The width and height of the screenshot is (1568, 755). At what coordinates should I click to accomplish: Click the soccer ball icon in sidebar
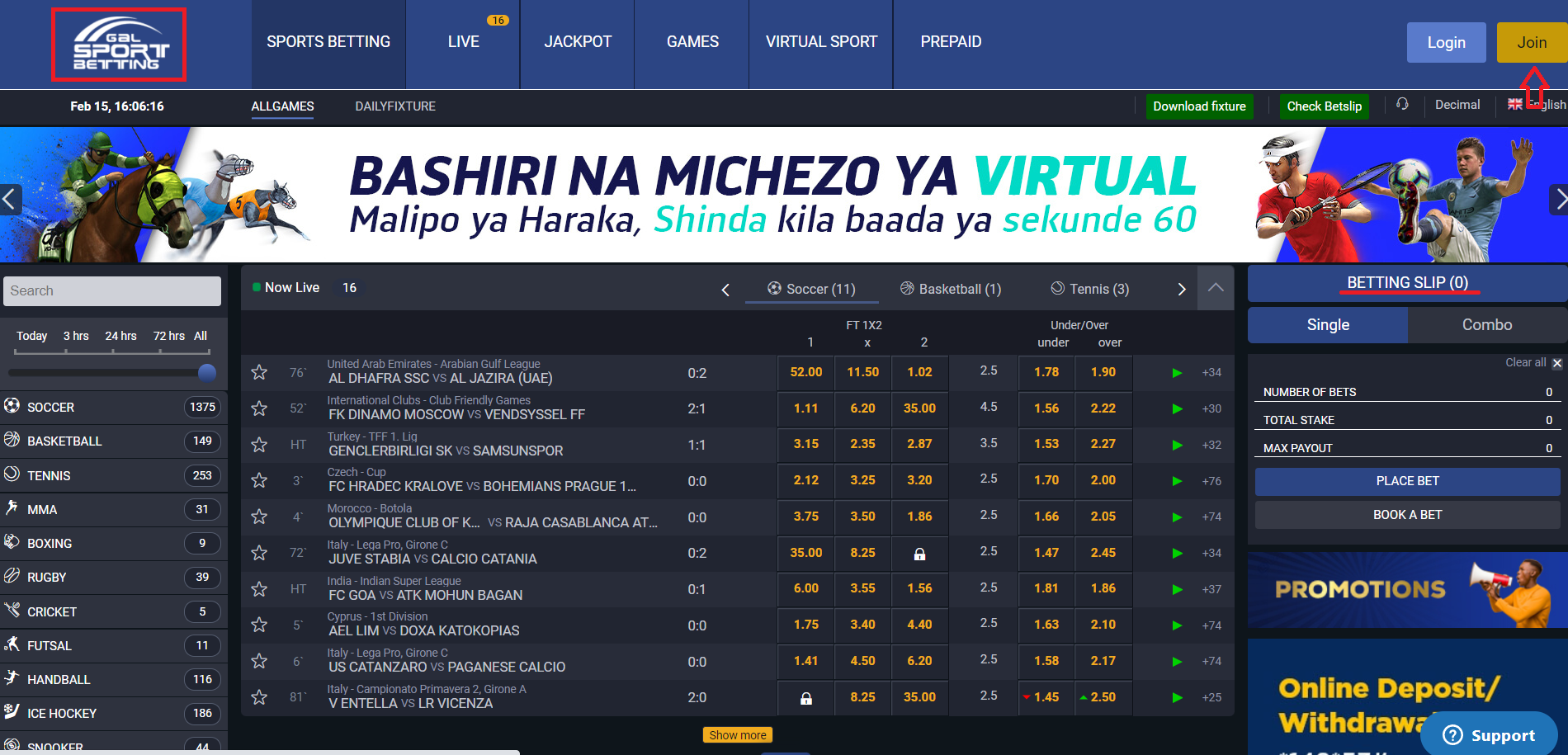(x=12, y=405)
